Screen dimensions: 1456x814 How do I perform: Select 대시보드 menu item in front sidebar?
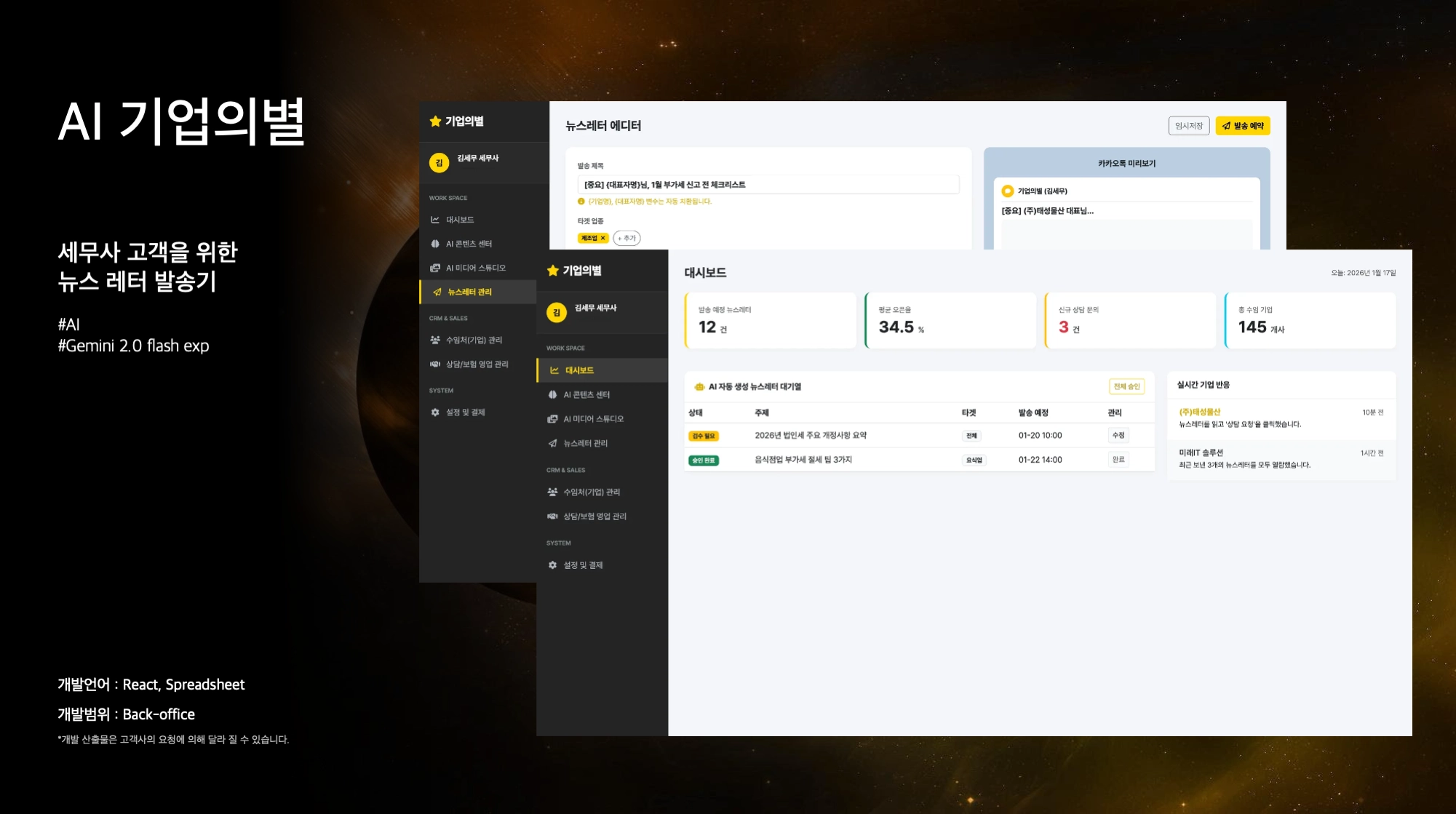tap(579, 370)
